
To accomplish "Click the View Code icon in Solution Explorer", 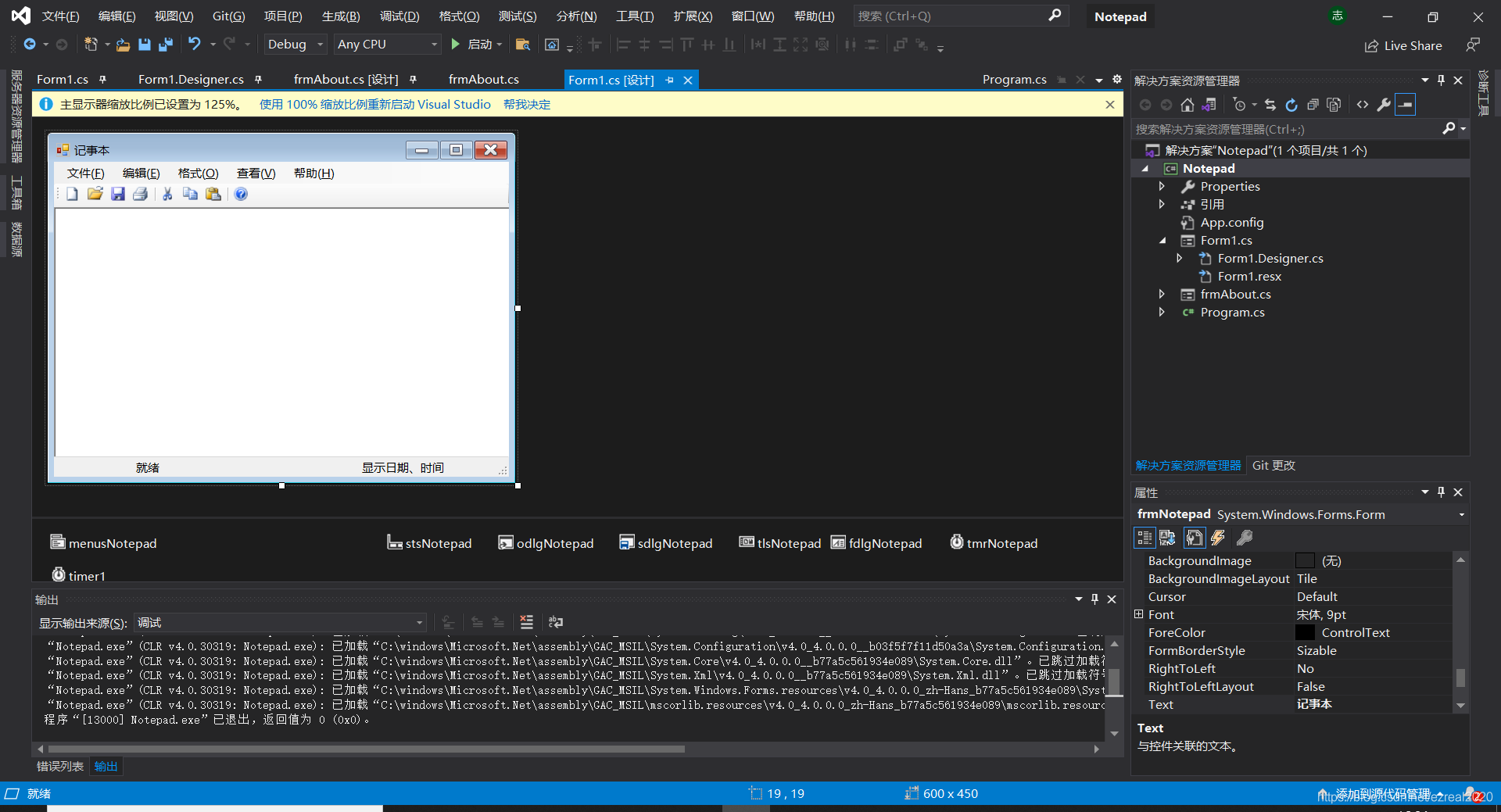I will pos(1363,105).
